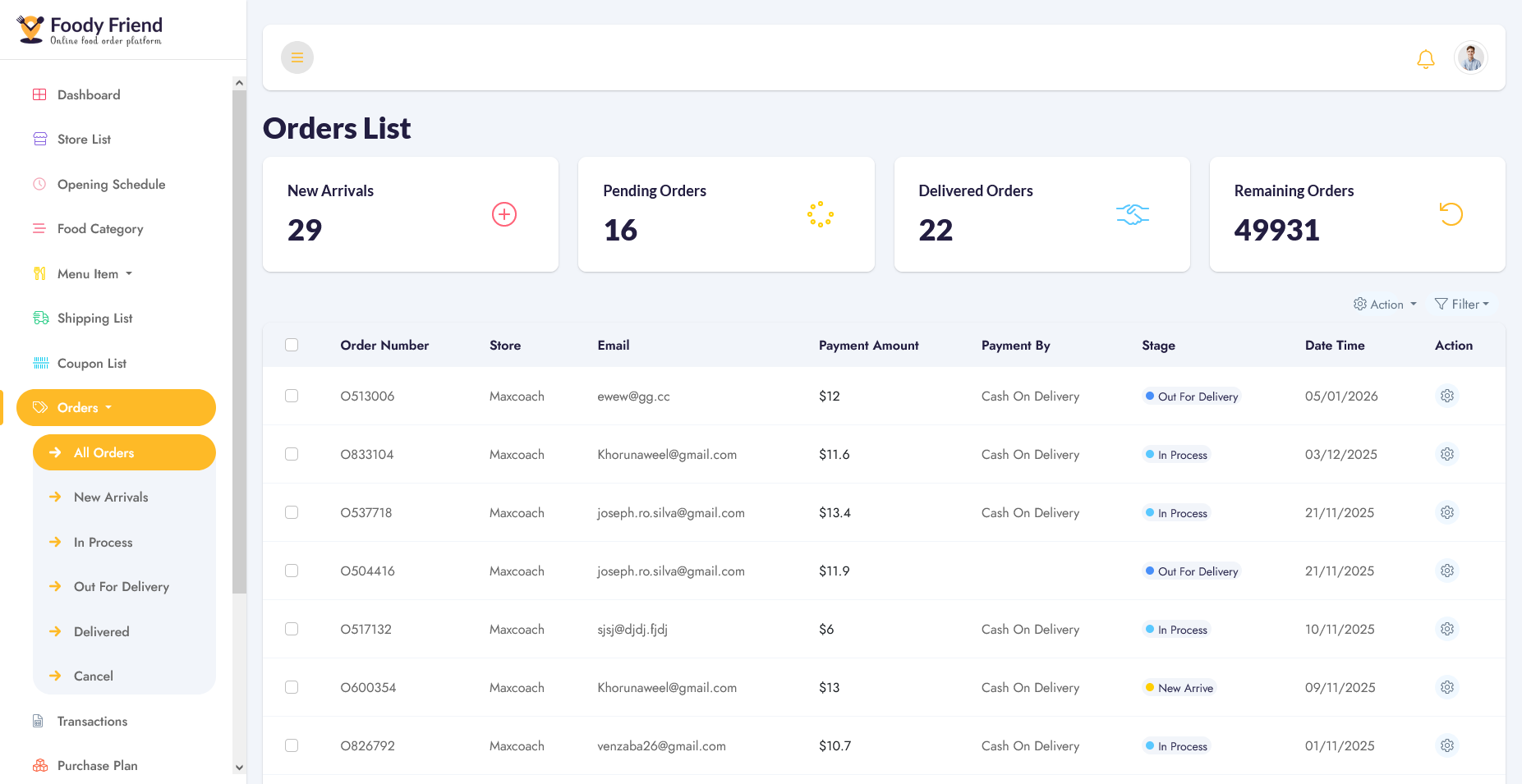Image resolution: width=1522 pixels, height=784 pixels.
Task: Open gear action for order O600354
Action: coord(1447,687)
